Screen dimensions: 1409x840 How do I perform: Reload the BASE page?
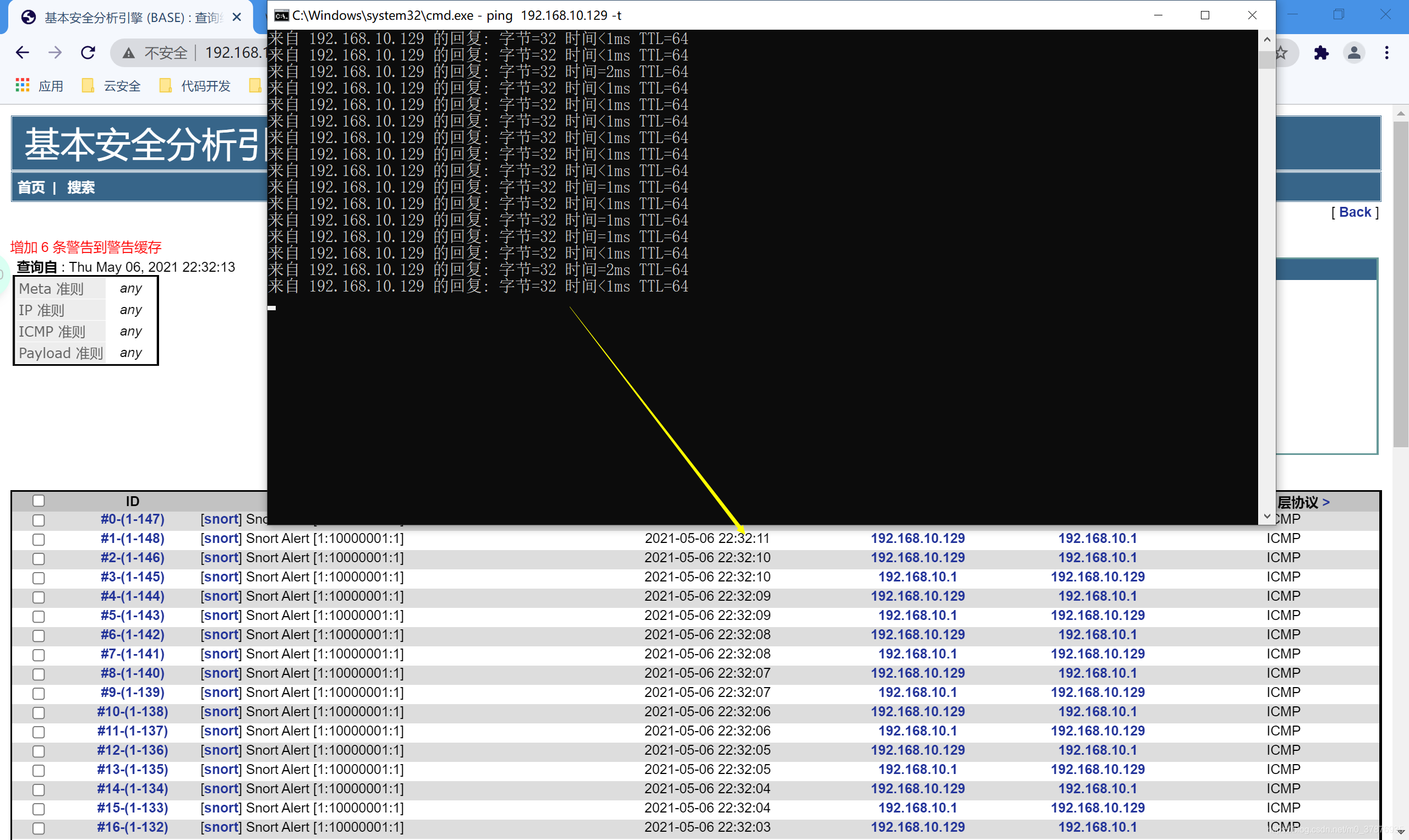tap(88, 53)
